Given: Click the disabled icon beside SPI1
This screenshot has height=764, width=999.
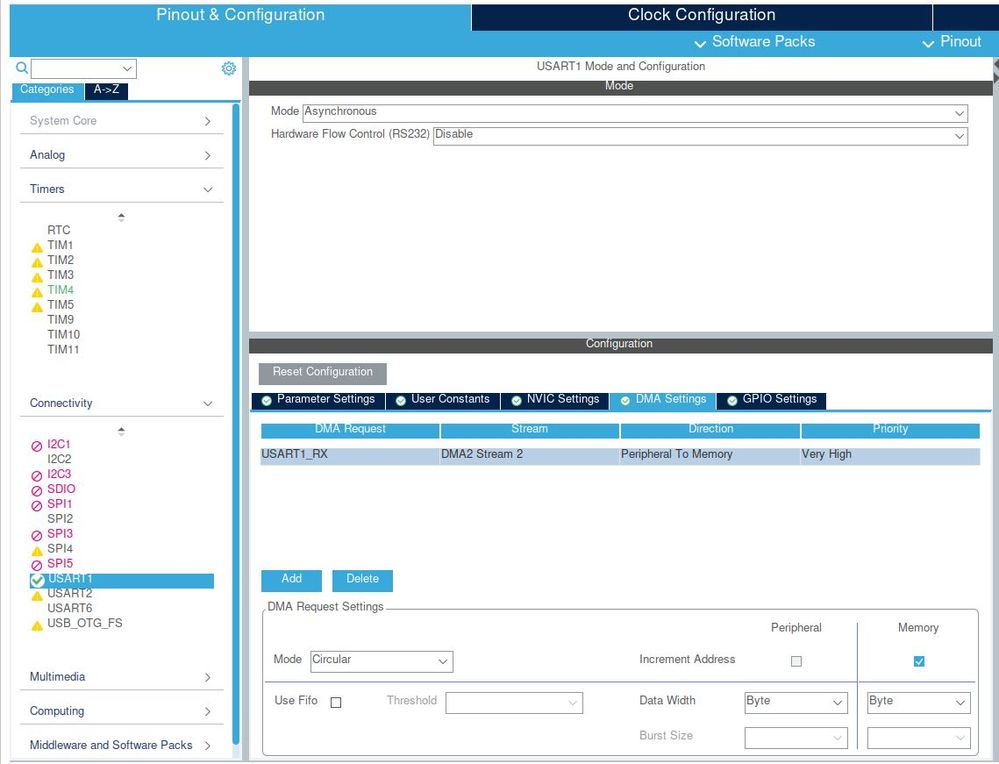Looking at the screenshot, I should tap(36, 505).
